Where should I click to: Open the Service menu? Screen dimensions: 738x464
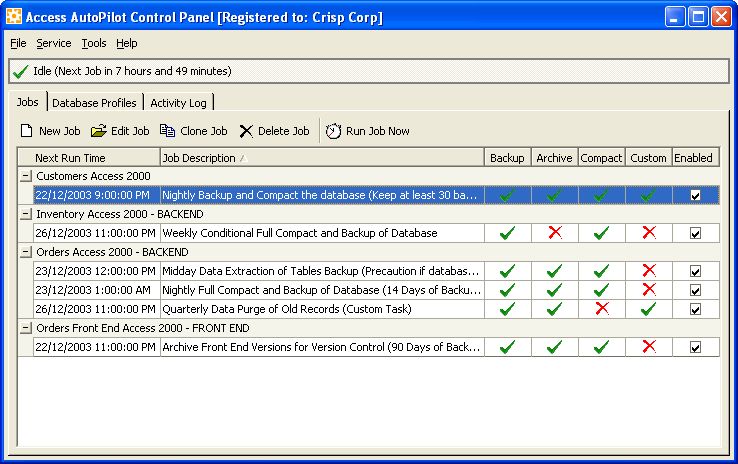point(53,43)
